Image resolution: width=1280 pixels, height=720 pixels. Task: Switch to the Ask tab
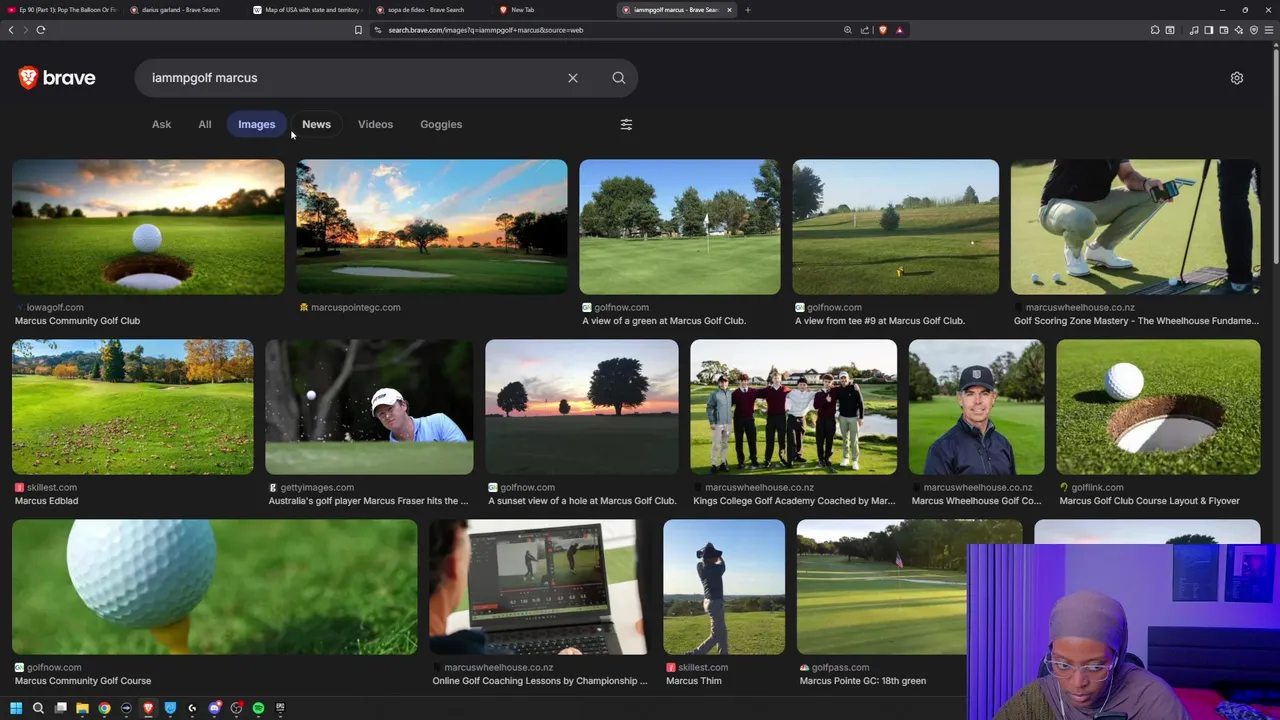[161, 124]
